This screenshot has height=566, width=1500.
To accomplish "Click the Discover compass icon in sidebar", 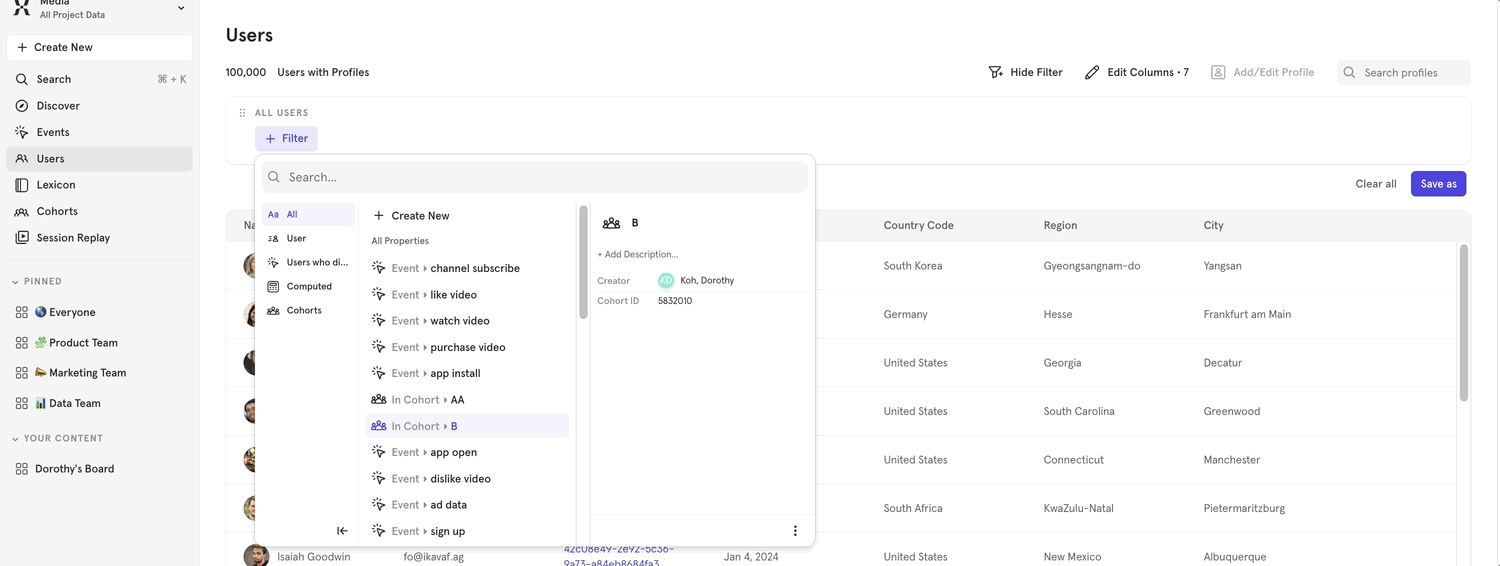I will click(x=22, y=106).
